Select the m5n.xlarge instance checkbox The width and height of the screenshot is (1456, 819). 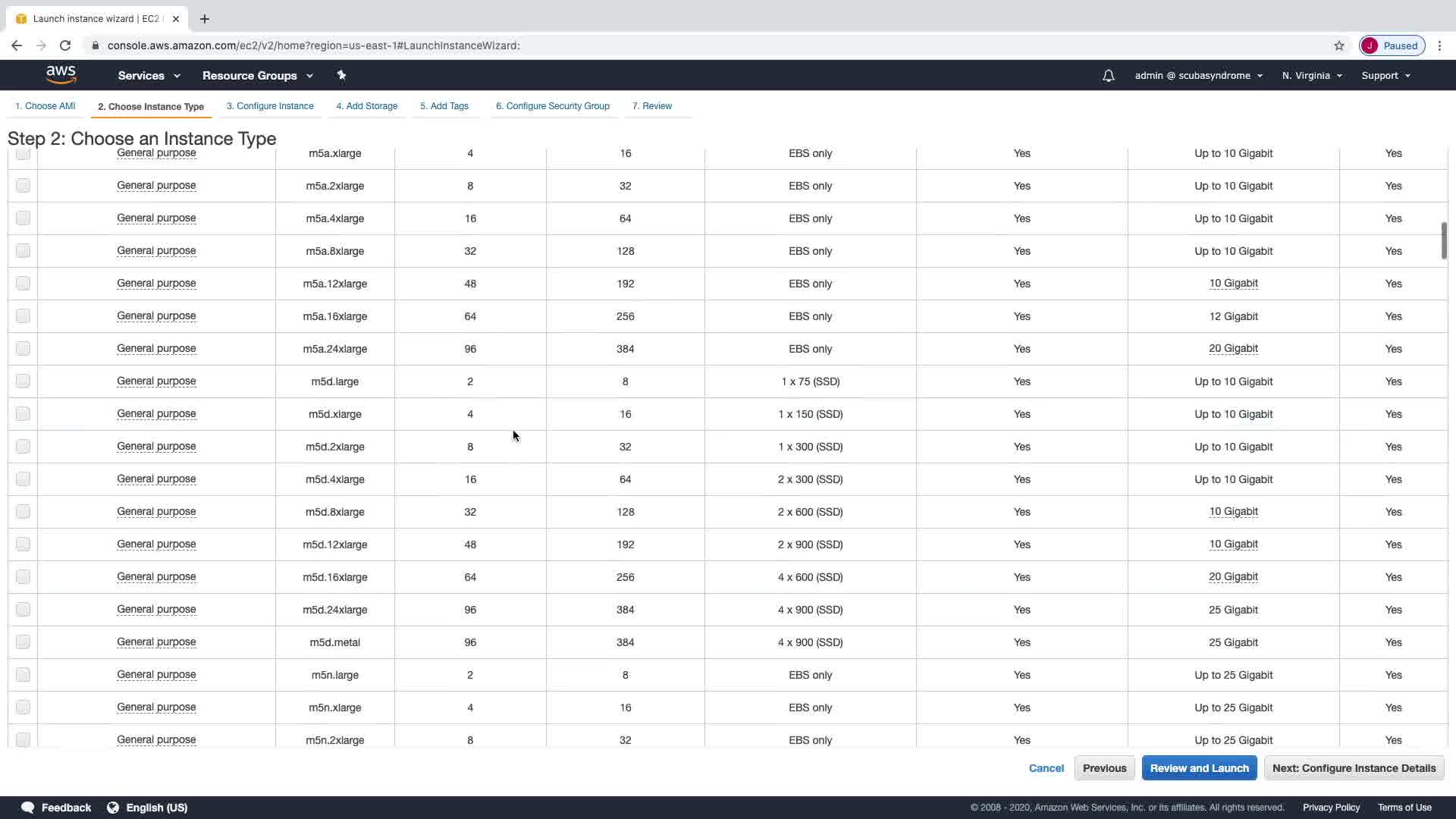pos(23,707)
